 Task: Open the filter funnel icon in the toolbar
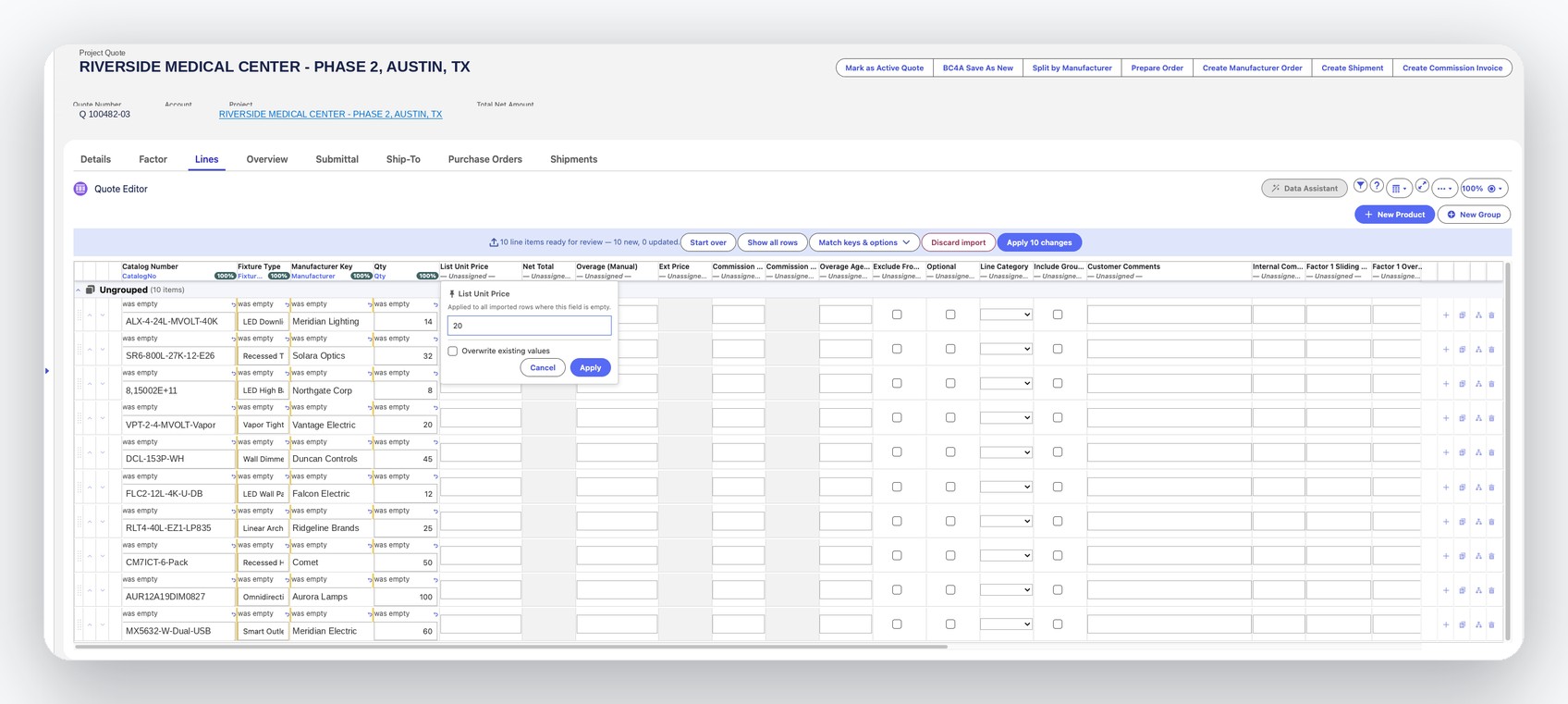click(1360, 186)
